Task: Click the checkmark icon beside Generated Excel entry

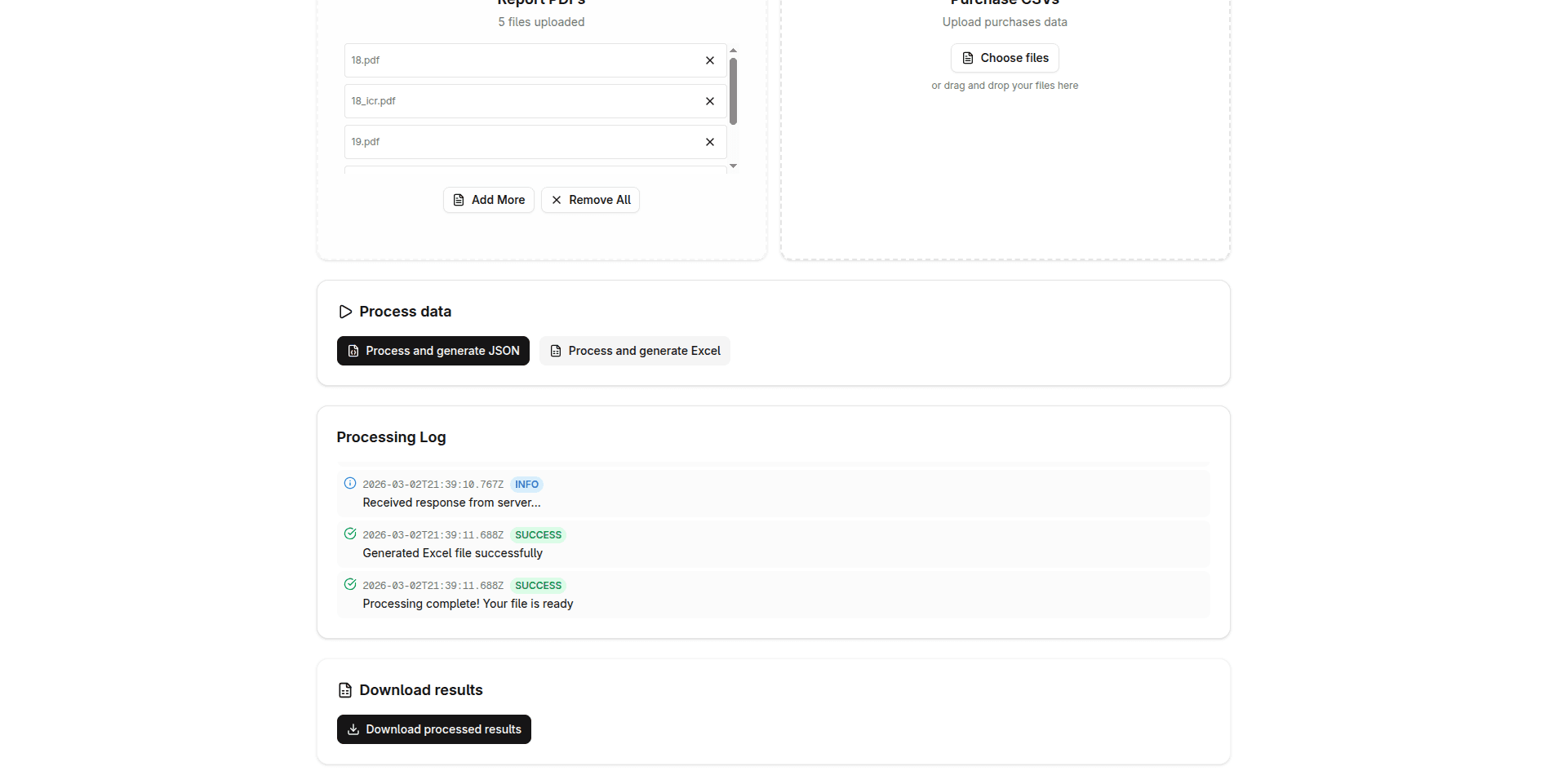Action: click(x=350, y=534)
